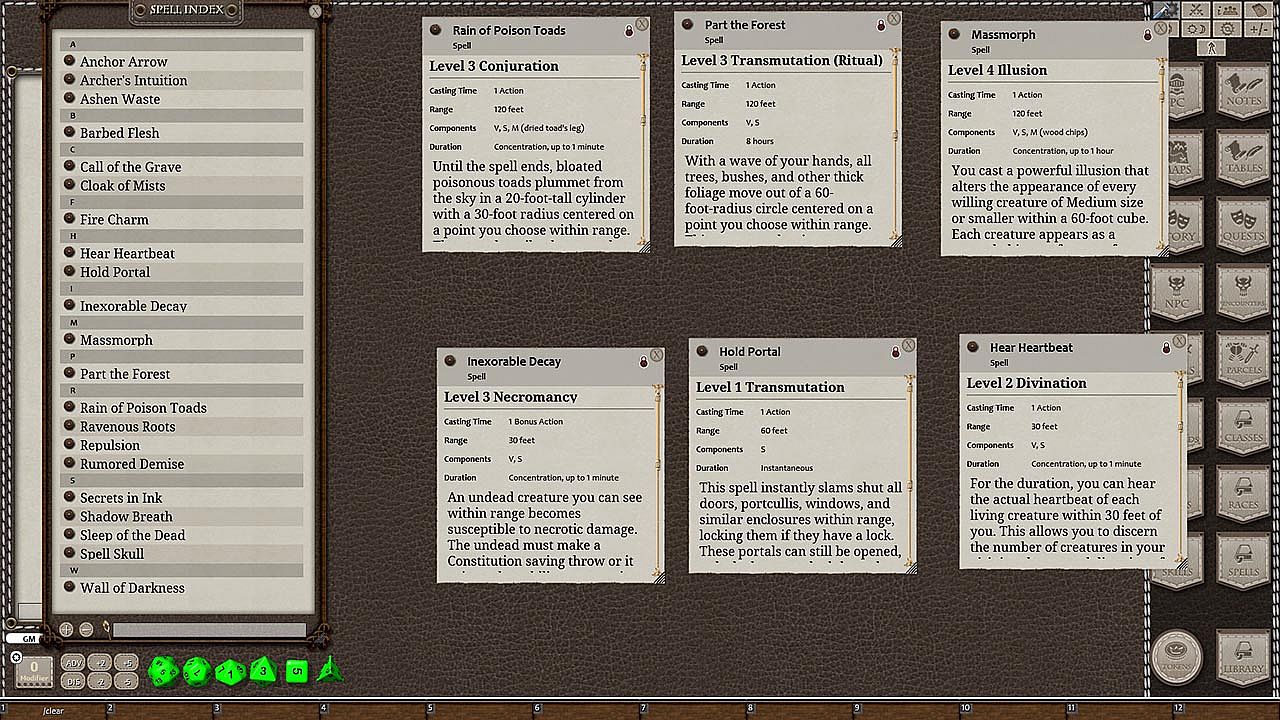Viewport: 1280px width, 720px height.
Task: Click the walking figure character icon
Action: coord(1210,48)
